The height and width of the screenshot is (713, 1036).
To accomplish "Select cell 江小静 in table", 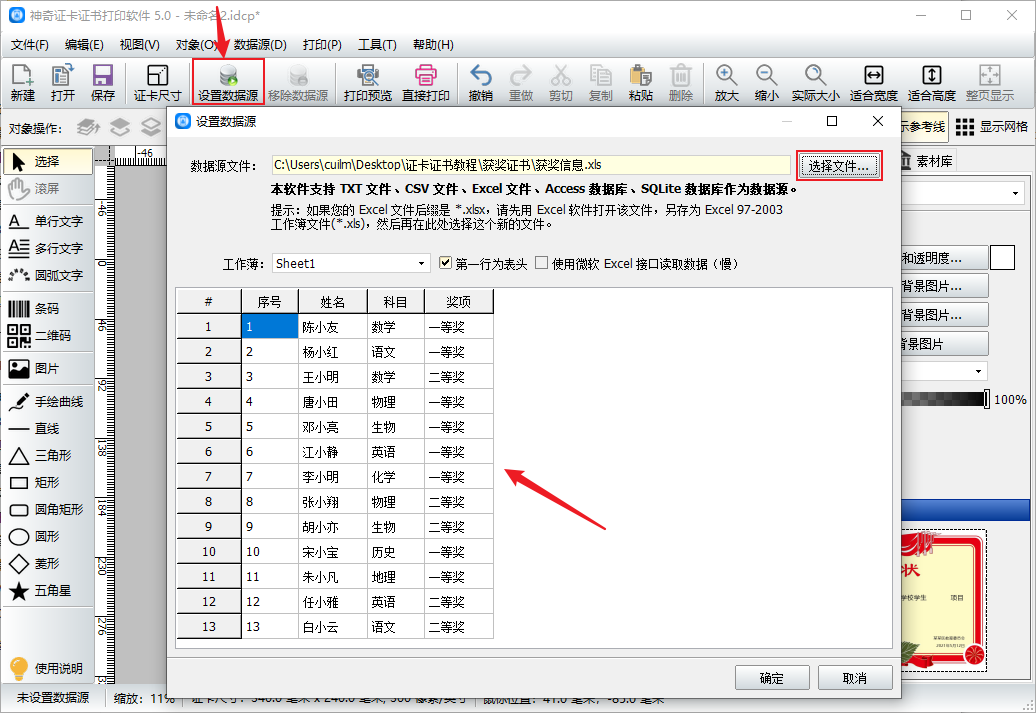I will click(x=332, y=452).
